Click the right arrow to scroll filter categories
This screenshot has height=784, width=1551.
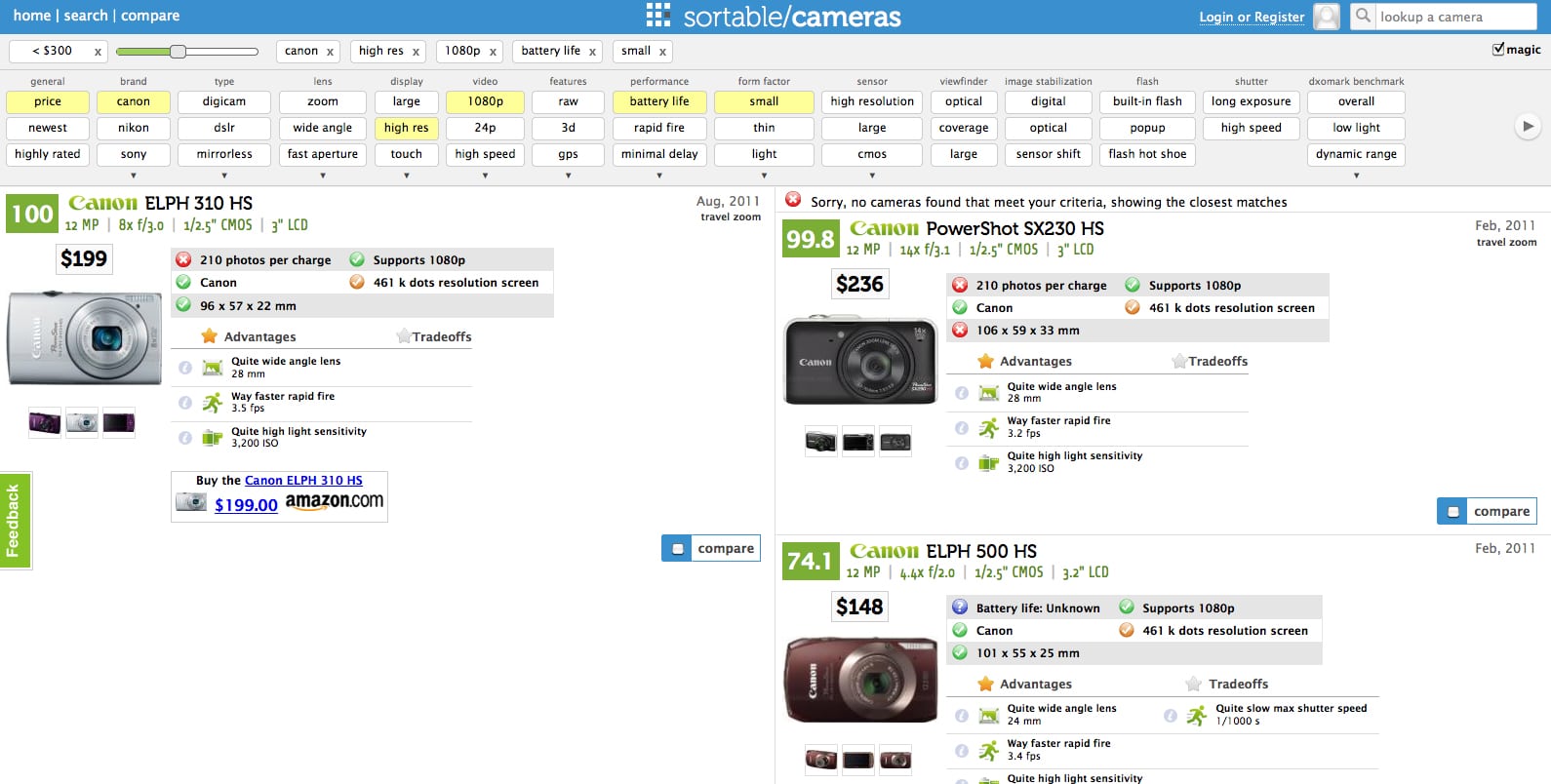[1527, 126]
